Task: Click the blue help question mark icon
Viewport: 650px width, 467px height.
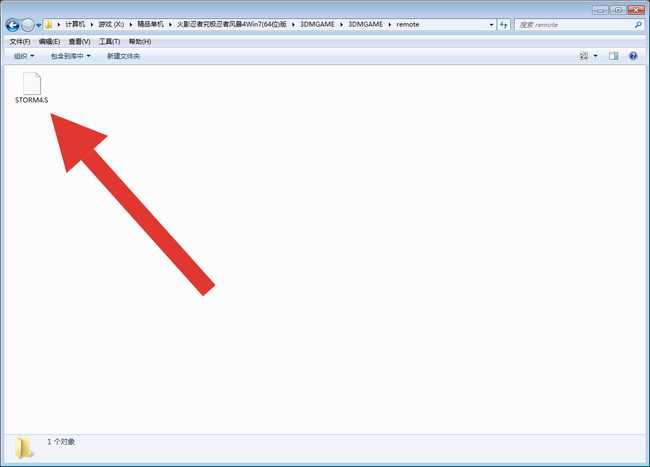Action: (633, 56)
